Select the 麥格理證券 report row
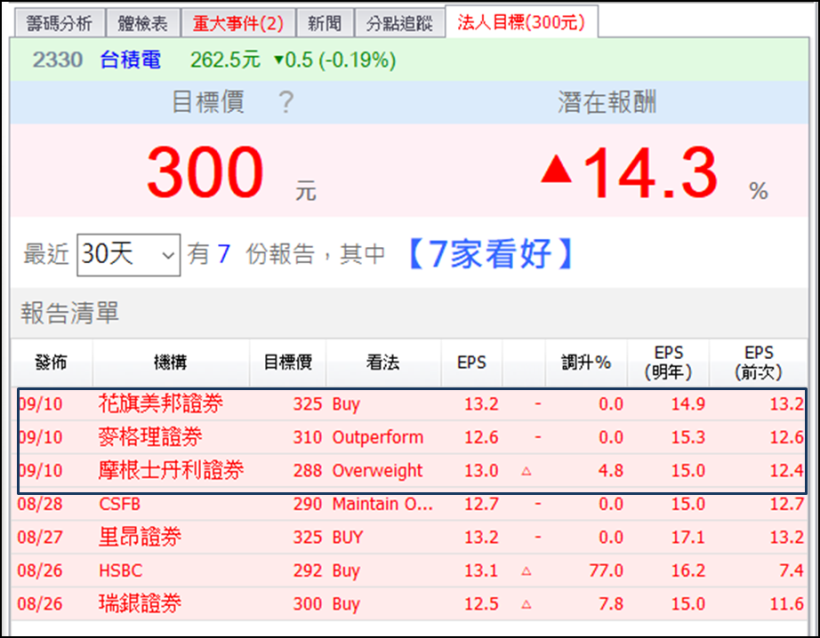 click(409, 437)
